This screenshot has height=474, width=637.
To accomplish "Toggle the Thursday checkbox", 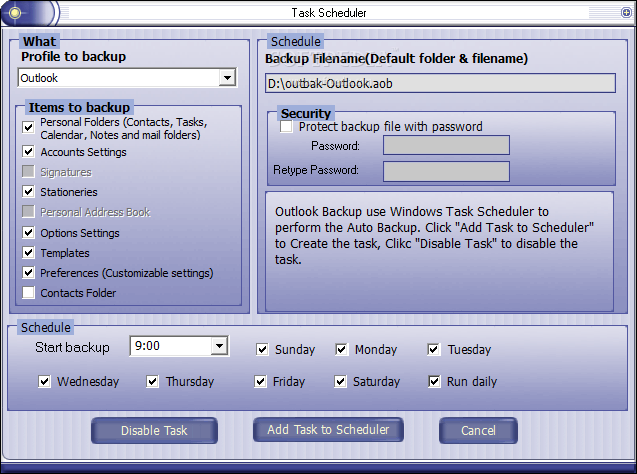I will coord(152,381).
